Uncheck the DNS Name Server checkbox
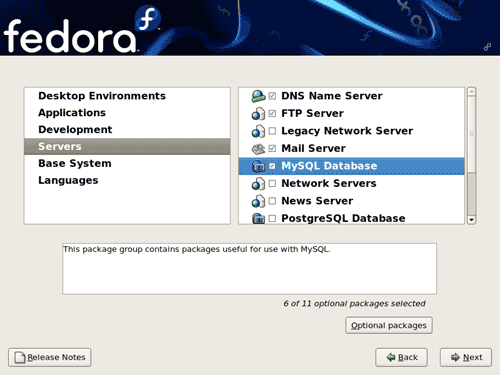 [x=272, y=96]
